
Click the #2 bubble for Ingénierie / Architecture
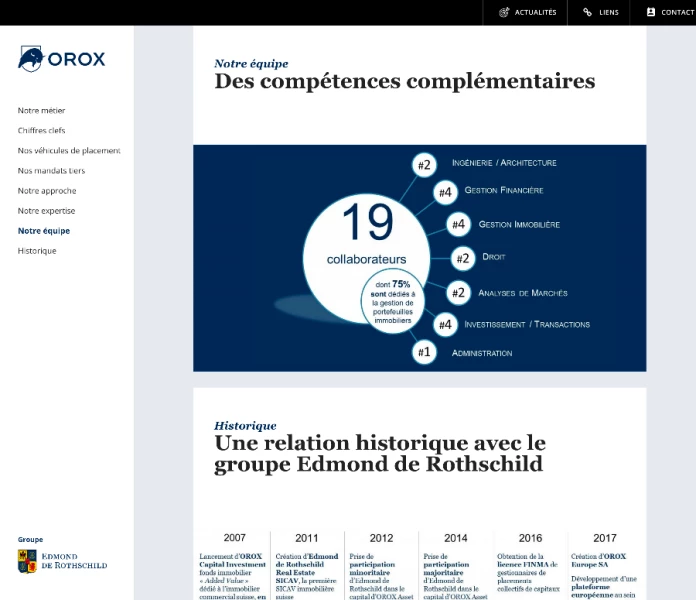pos(424,165)
